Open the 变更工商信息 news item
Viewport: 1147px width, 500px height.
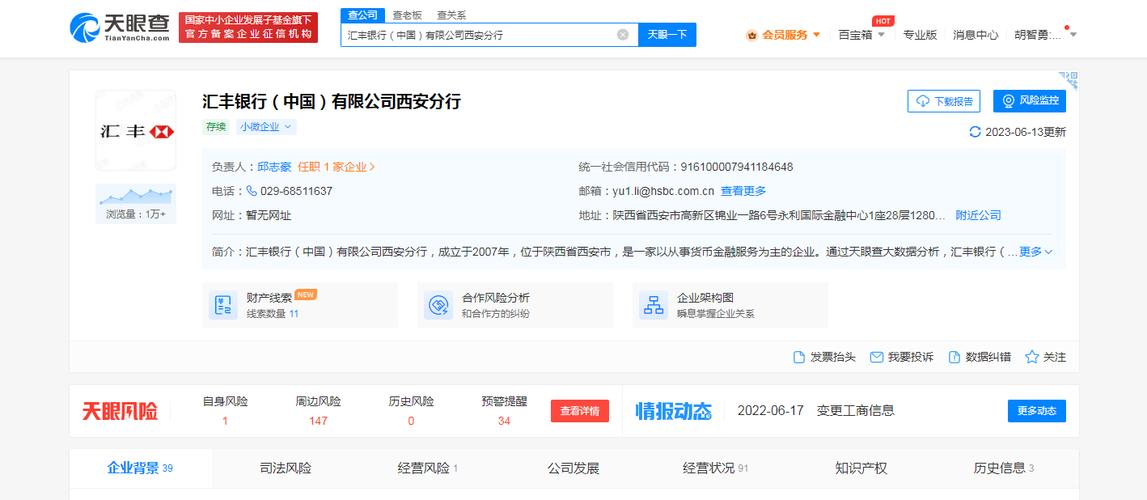pyautogui.click(x=855, y=411)
